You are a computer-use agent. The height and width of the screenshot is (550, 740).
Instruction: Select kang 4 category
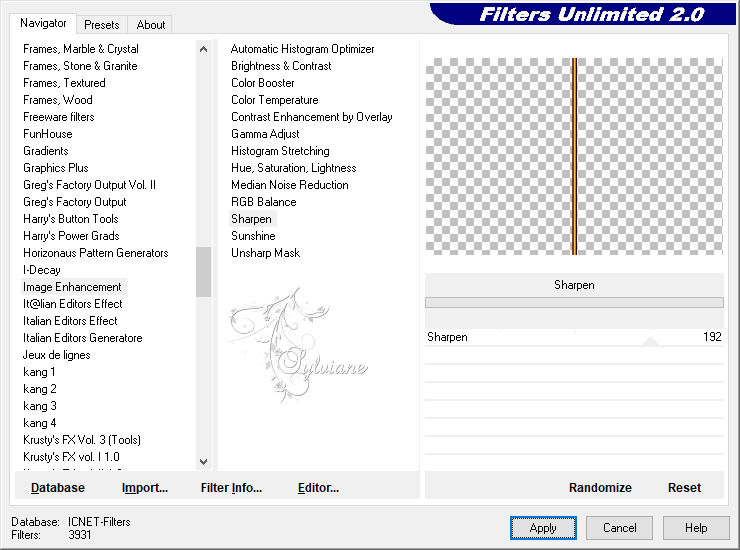pyautogui.click(x=40, y=423)
